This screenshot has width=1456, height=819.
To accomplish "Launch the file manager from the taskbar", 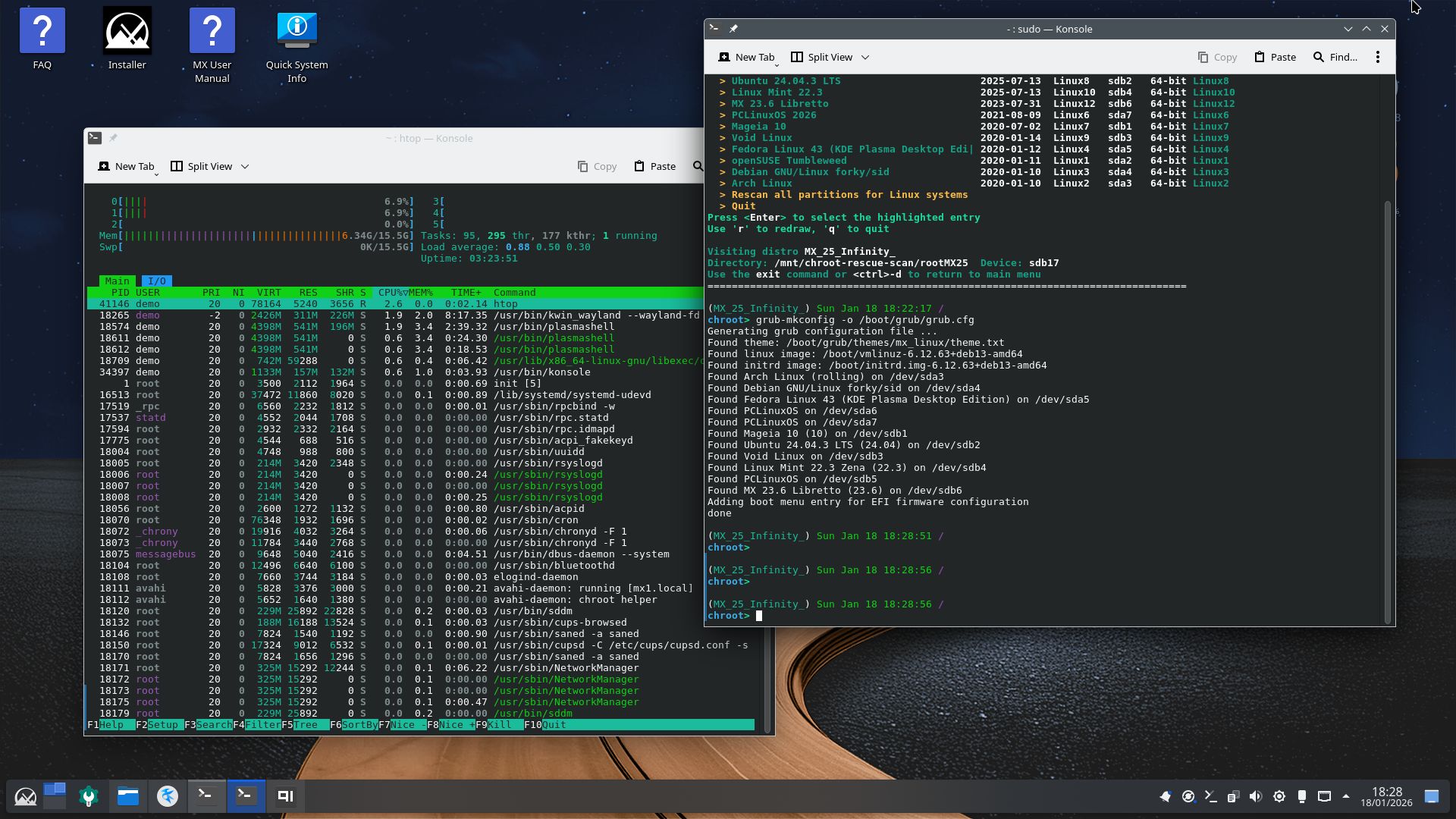I will click(x=127, y=796).
